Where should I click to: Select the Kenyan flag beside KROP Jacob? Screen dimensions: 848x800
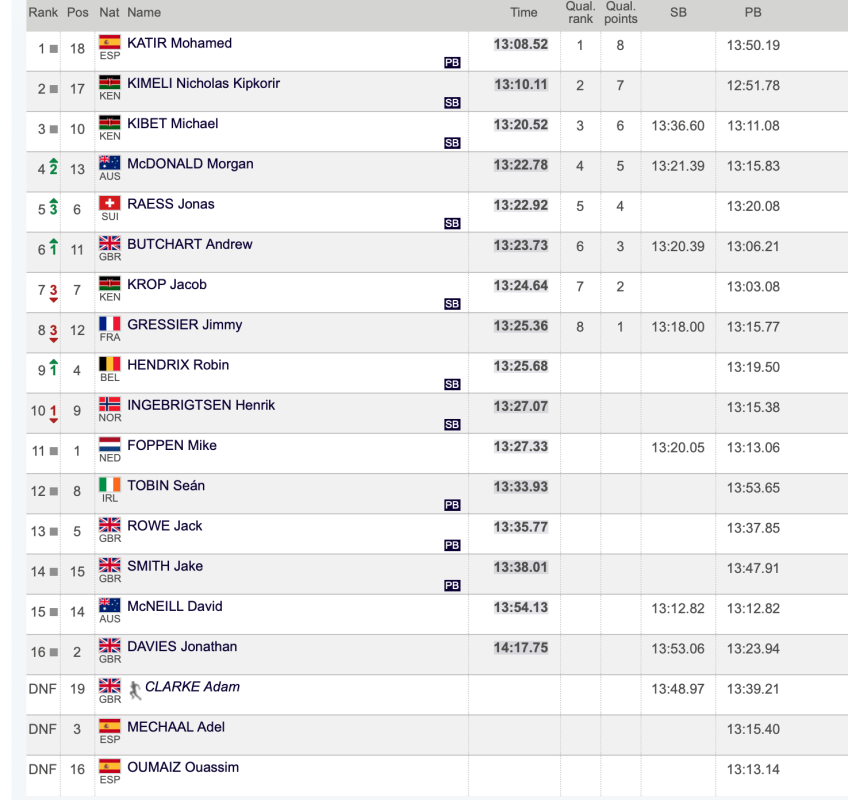(110, 284)
